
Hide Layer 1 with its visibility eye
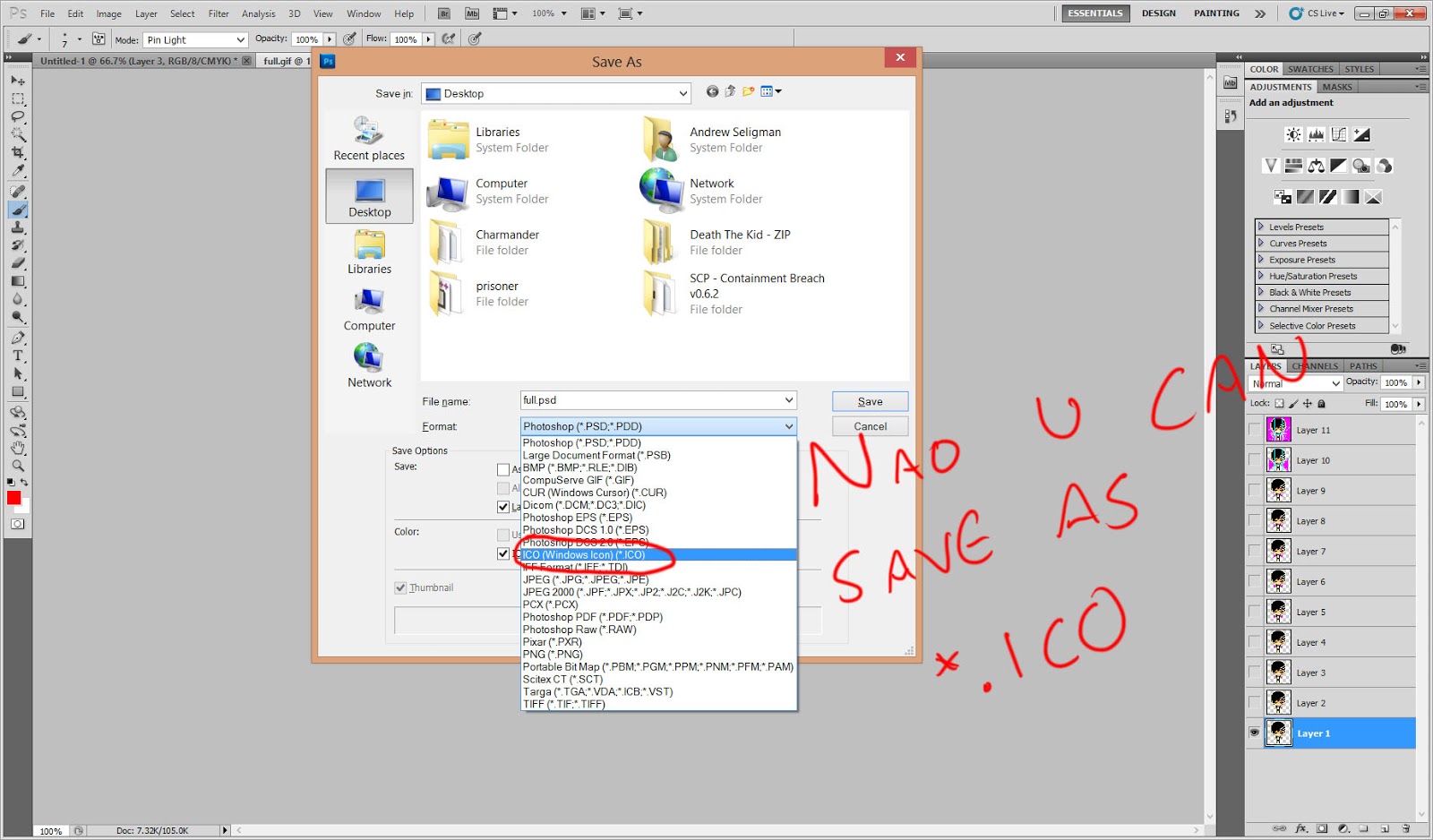1256,733
